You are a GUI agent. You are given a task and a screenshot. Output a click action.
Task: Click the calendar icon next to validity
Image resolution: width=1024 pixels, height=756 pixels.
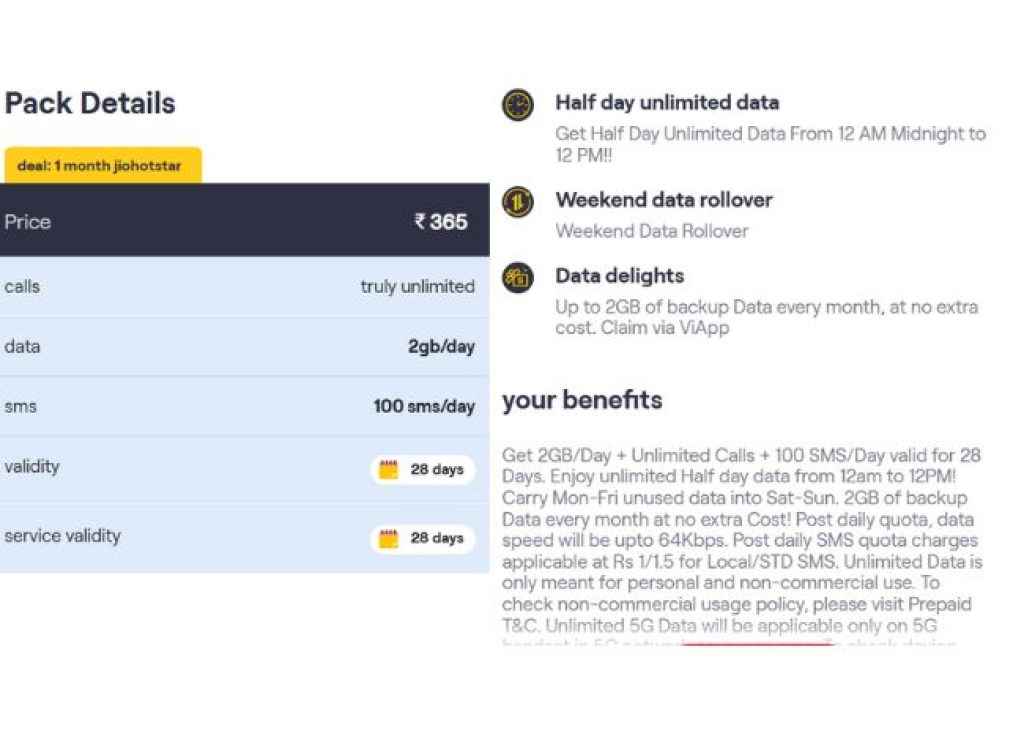[391, 470]
